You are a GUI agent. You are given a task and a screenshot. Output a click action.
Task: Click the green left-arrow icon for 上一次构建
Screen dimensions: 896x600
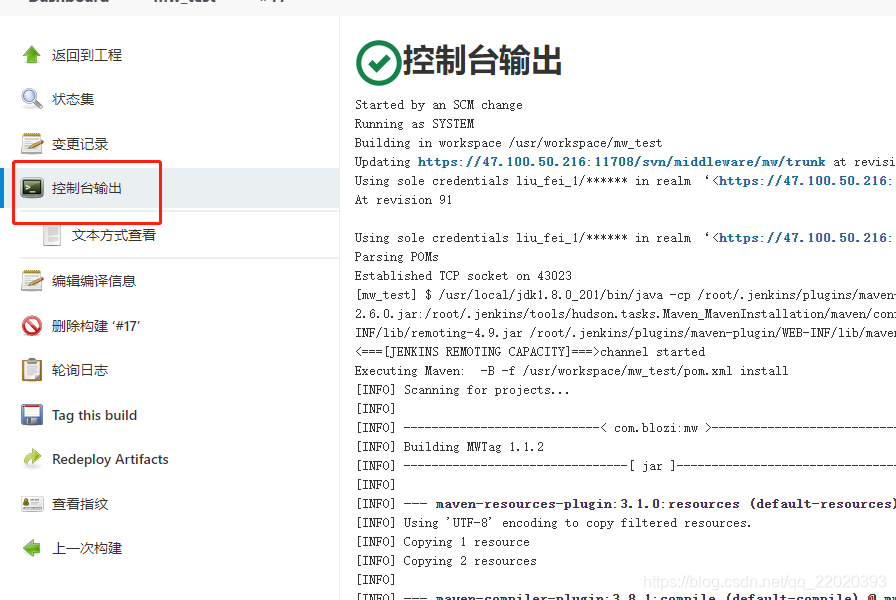click(x=31, y=548)
